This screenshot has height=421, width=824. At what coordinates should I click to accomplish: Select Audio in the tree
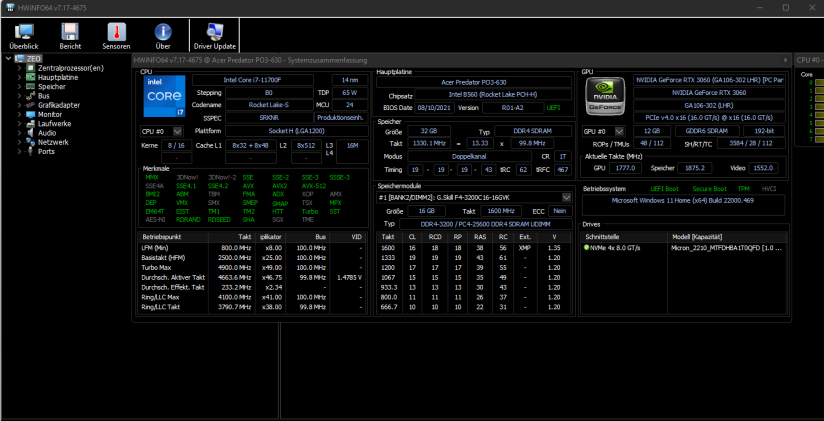click(47, 133)
